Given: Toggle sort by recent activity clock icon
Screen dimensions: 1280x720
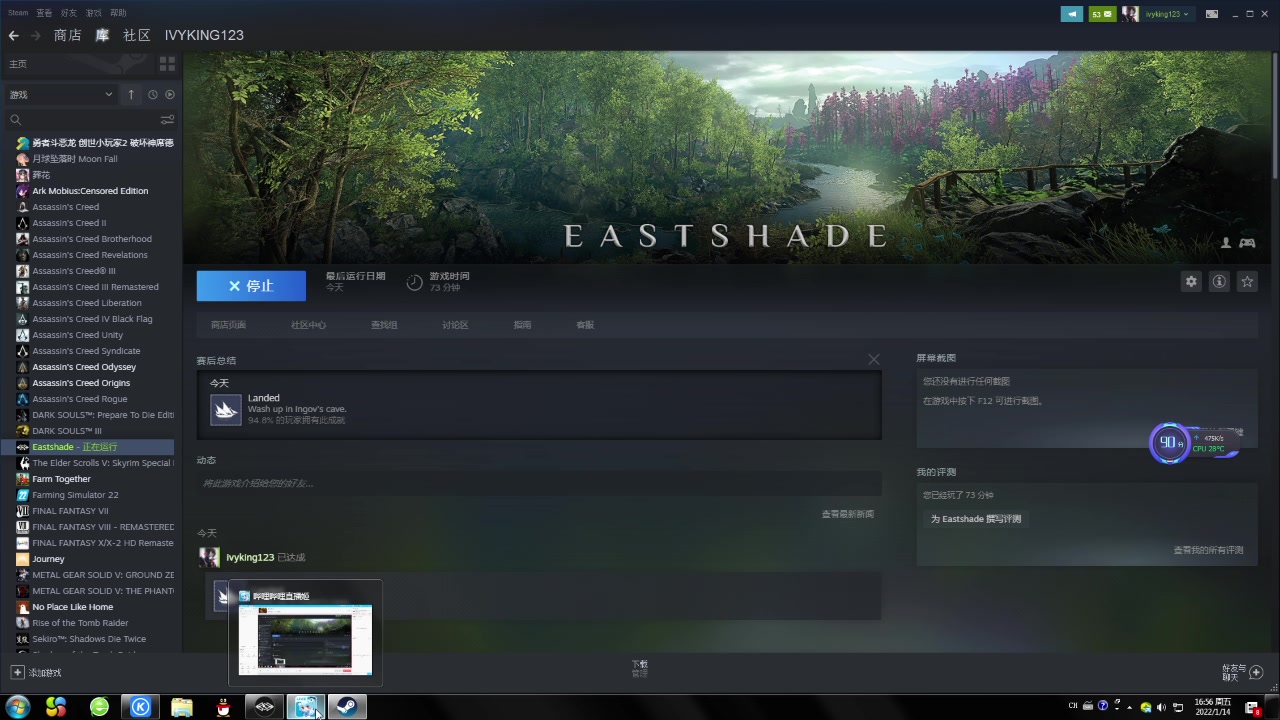Looking at the screenshot, I should (x=153, y=95).
